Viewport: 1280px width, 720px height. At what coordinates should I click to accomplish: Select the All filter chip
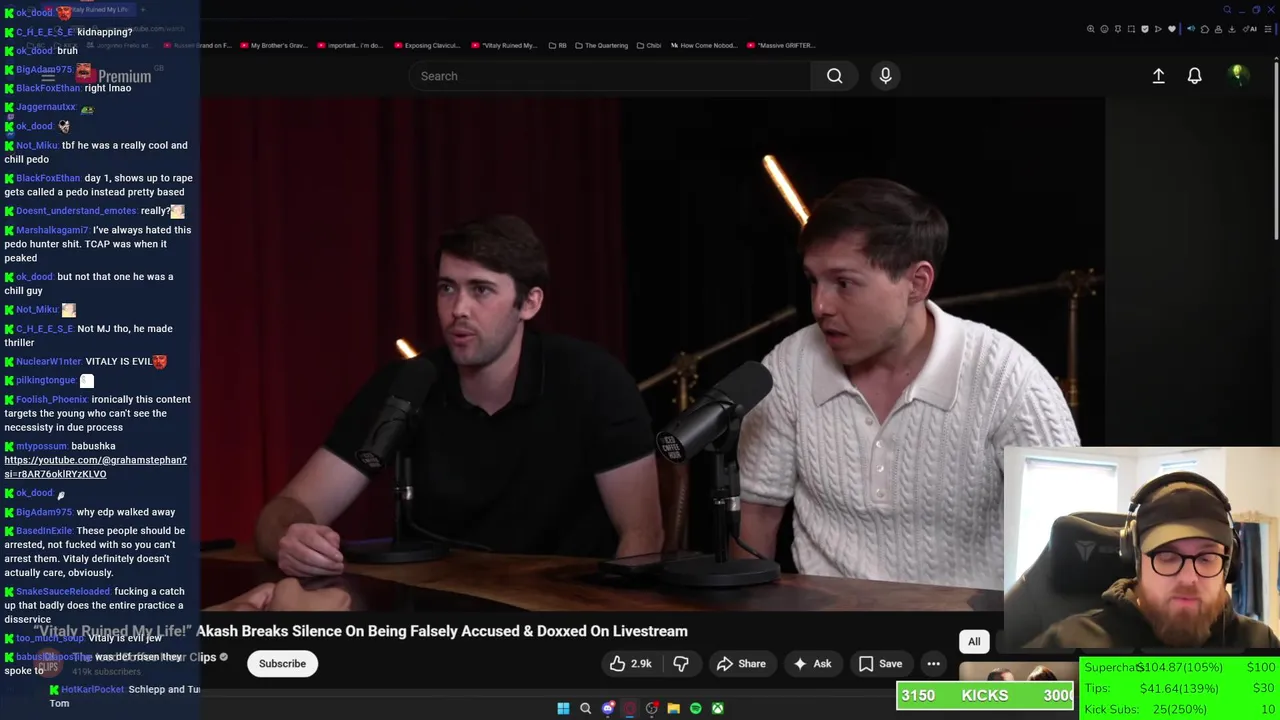[x=974, y=641]
